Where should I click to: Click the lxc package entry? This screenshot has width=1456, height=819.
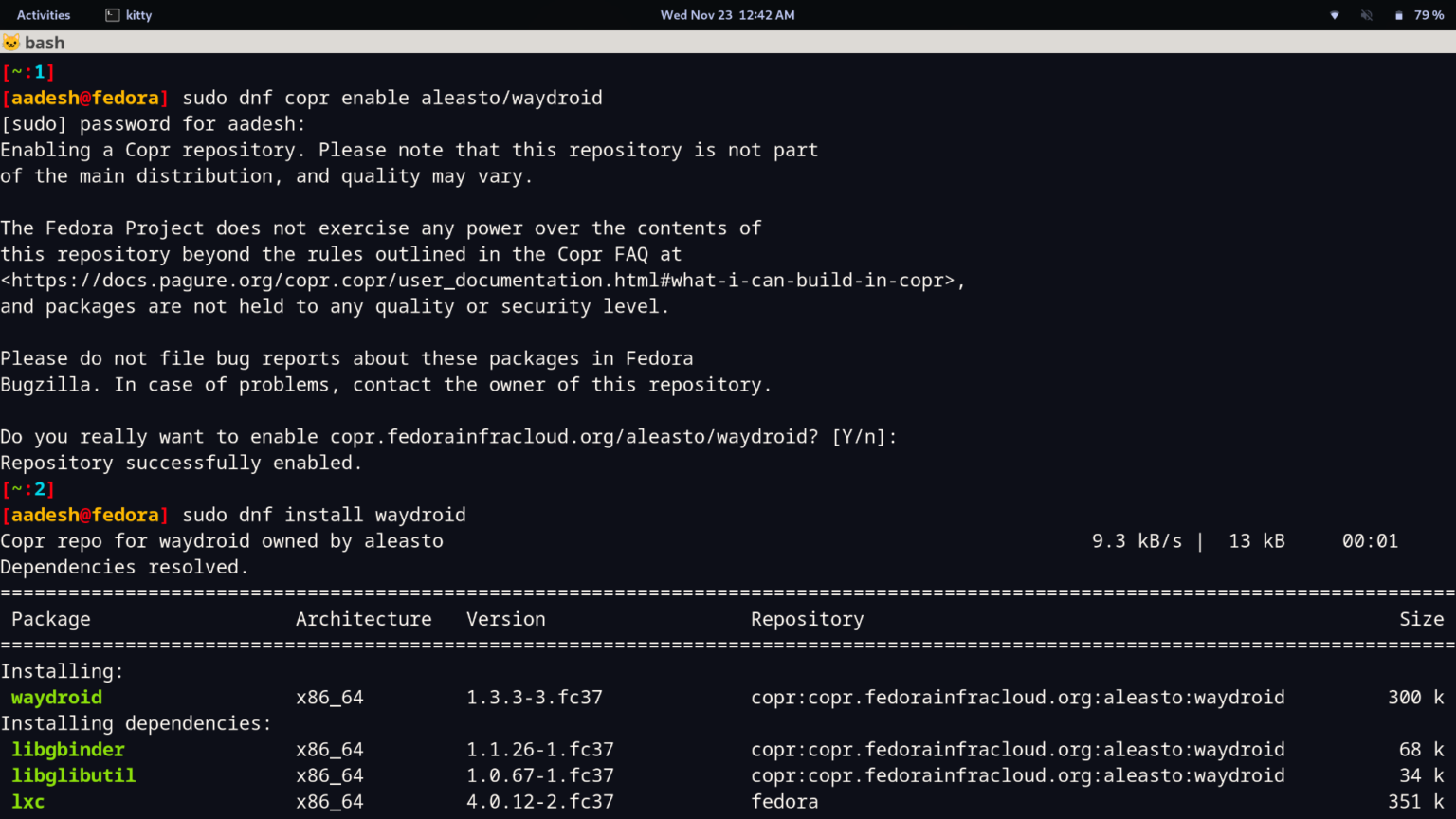pyautogui.click(x=28, y=801)
